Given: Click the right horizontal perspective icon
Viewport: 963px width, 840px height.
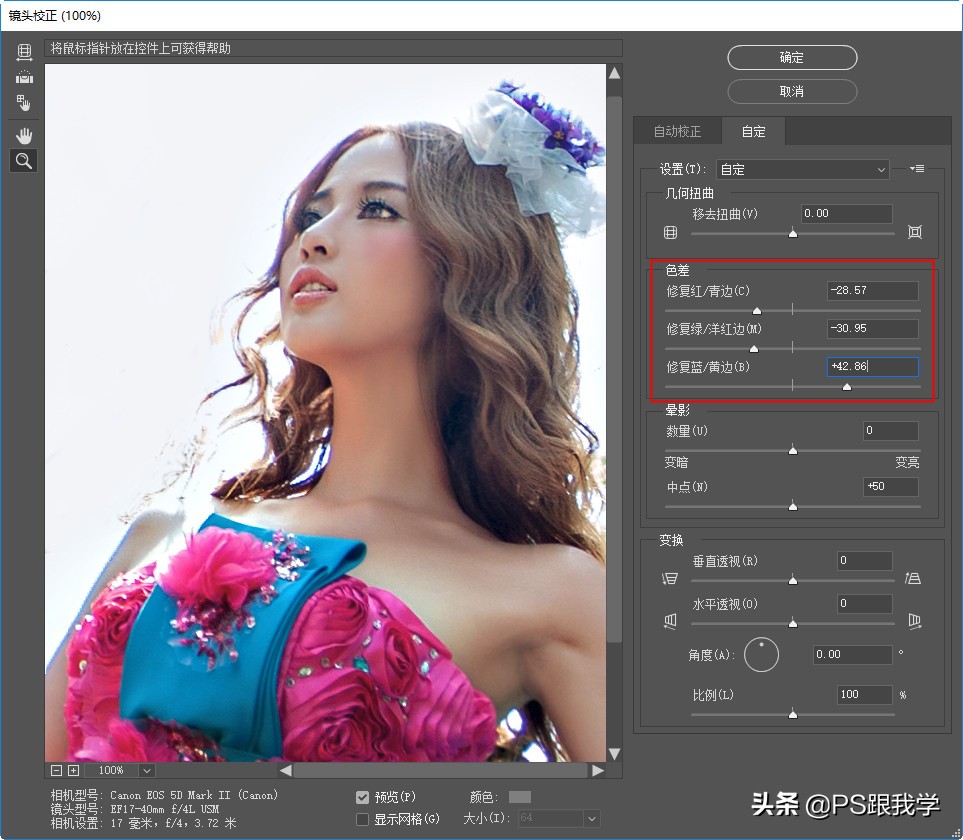Looking at the screenshot, I should coord(914,621).
